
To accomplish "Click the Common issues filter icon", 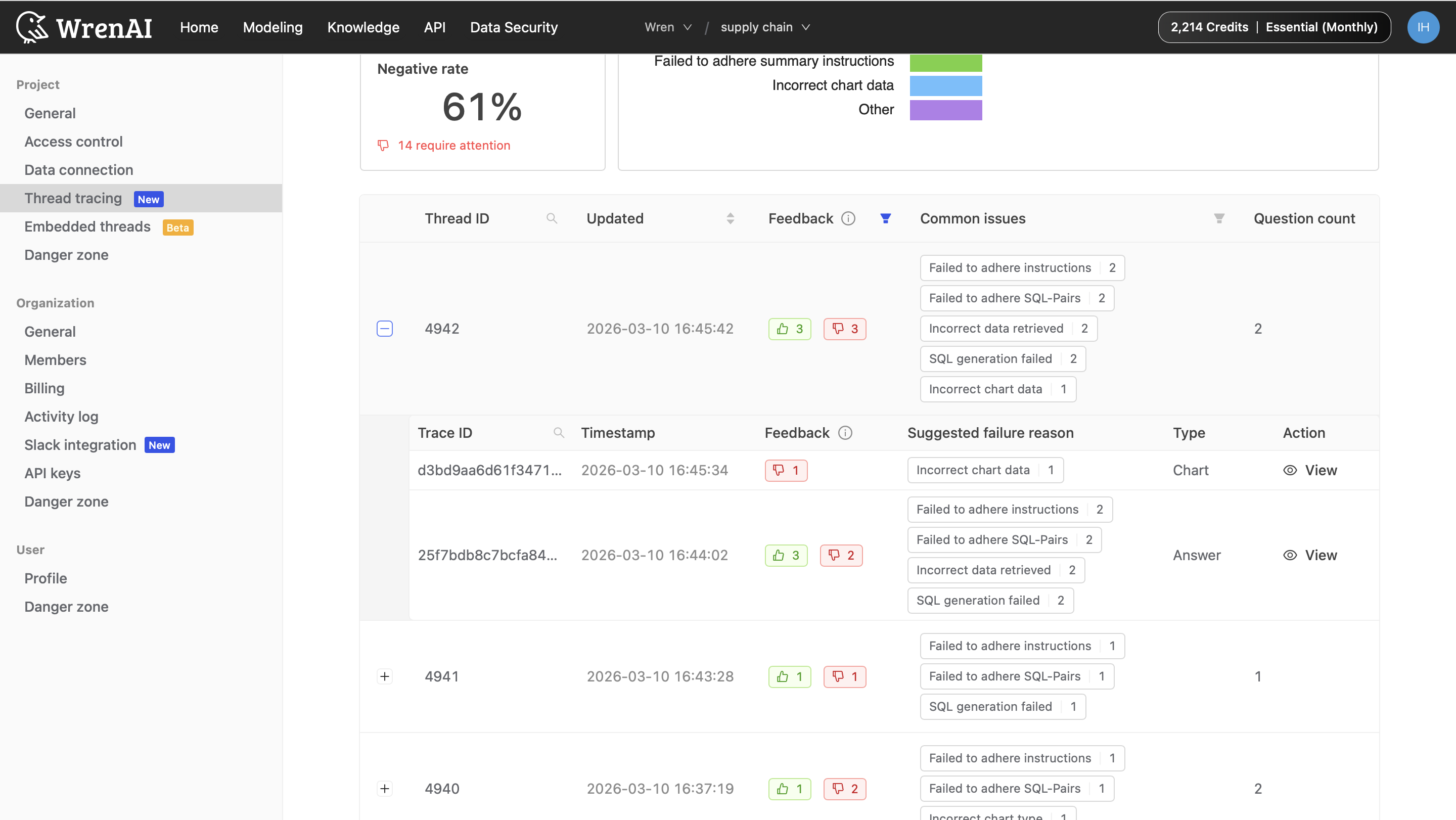I will pyautogui.click(x=1218, y=219).
